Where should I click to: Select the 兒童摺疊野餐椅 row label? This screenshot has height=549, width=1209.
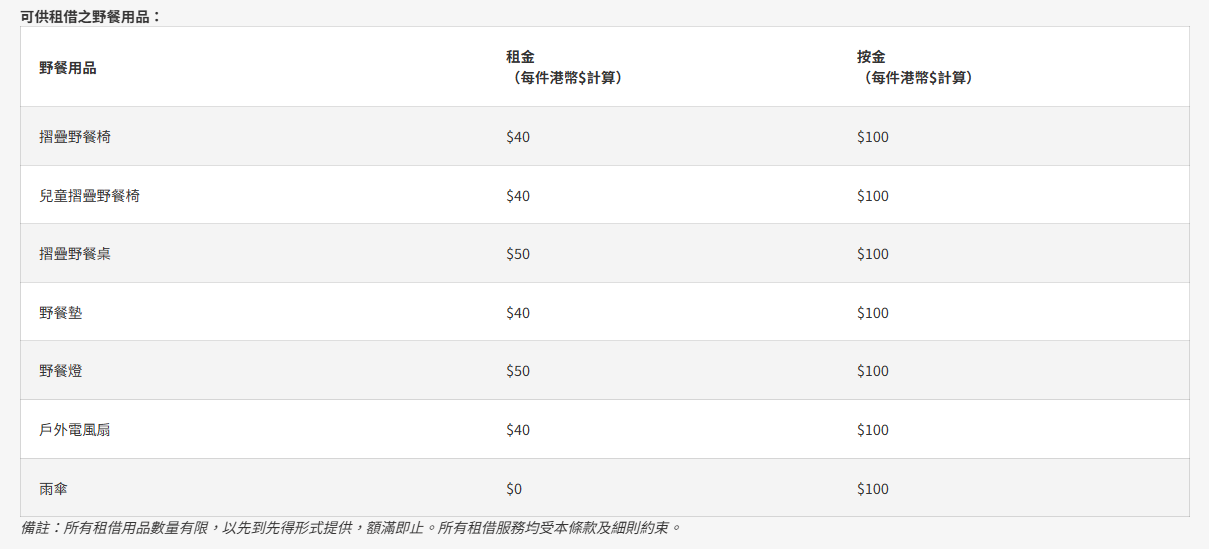[x=89, y=195]
